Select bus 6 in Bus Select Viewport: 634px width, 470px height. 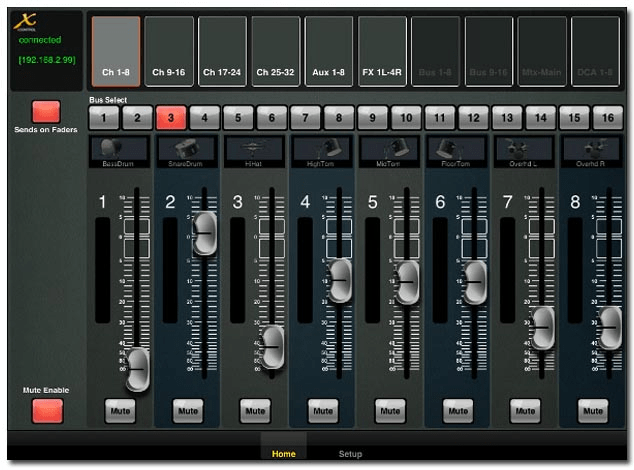click(272, 118)
